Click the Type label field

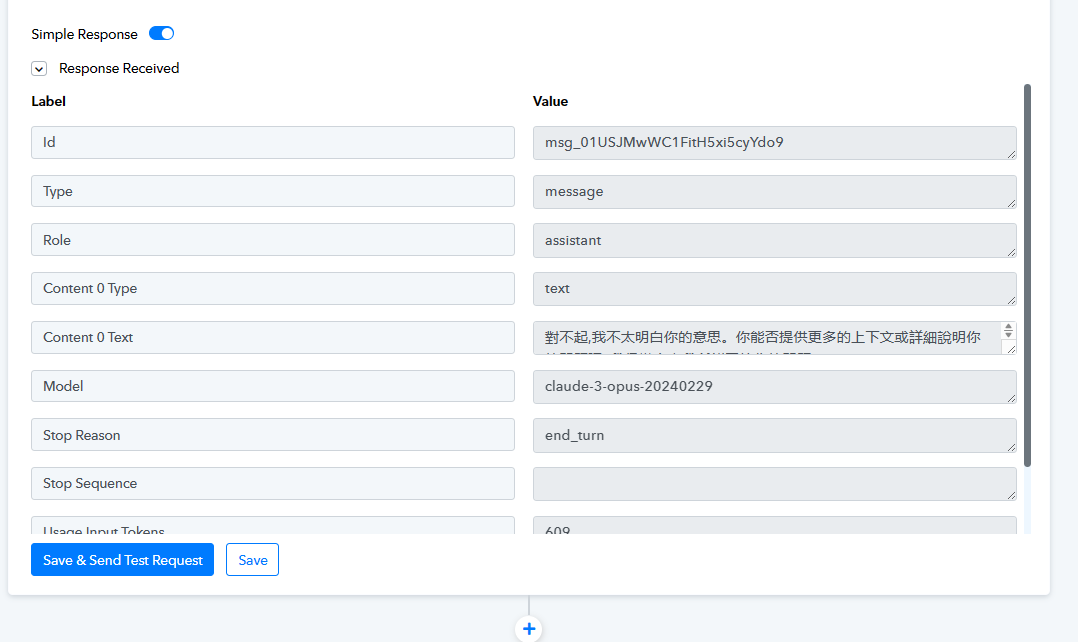[272, 191]
